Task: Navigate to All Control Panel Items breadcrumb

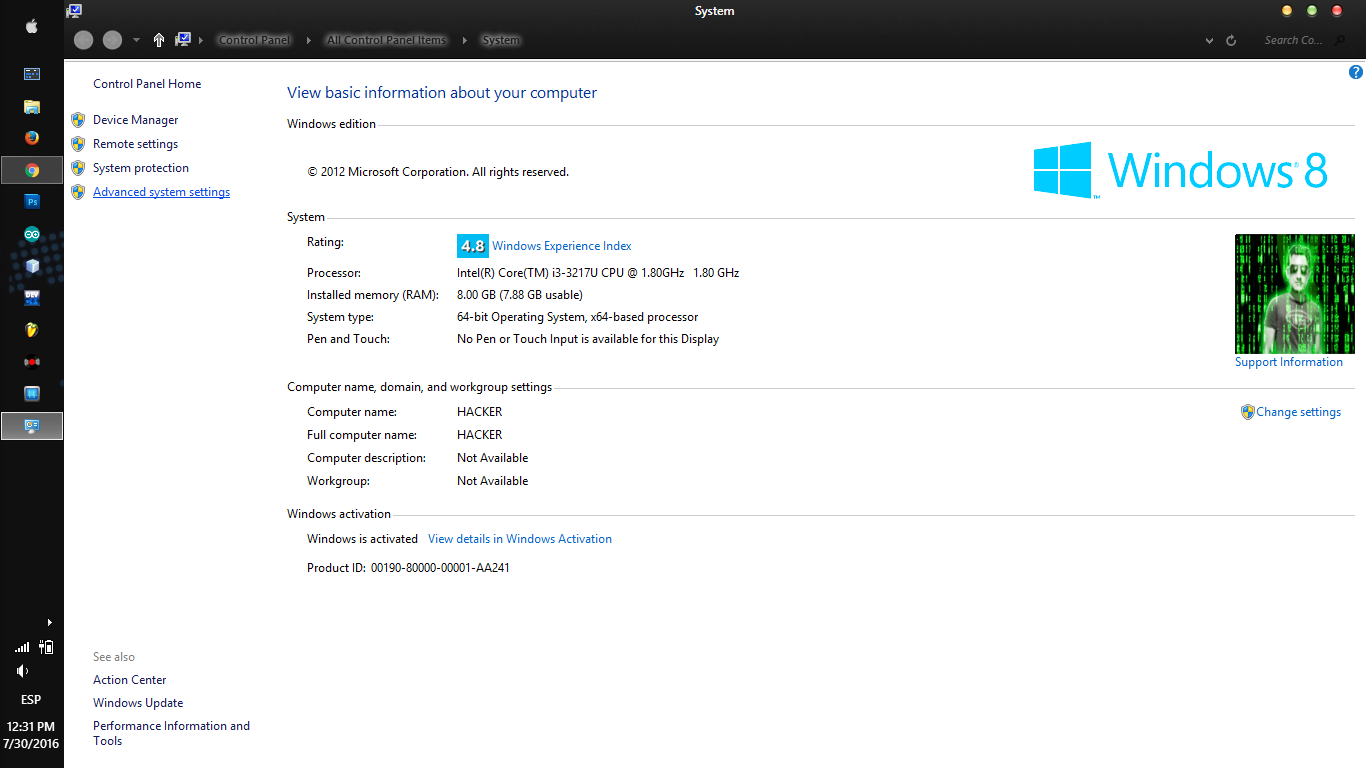Action: tap(387, 40)
